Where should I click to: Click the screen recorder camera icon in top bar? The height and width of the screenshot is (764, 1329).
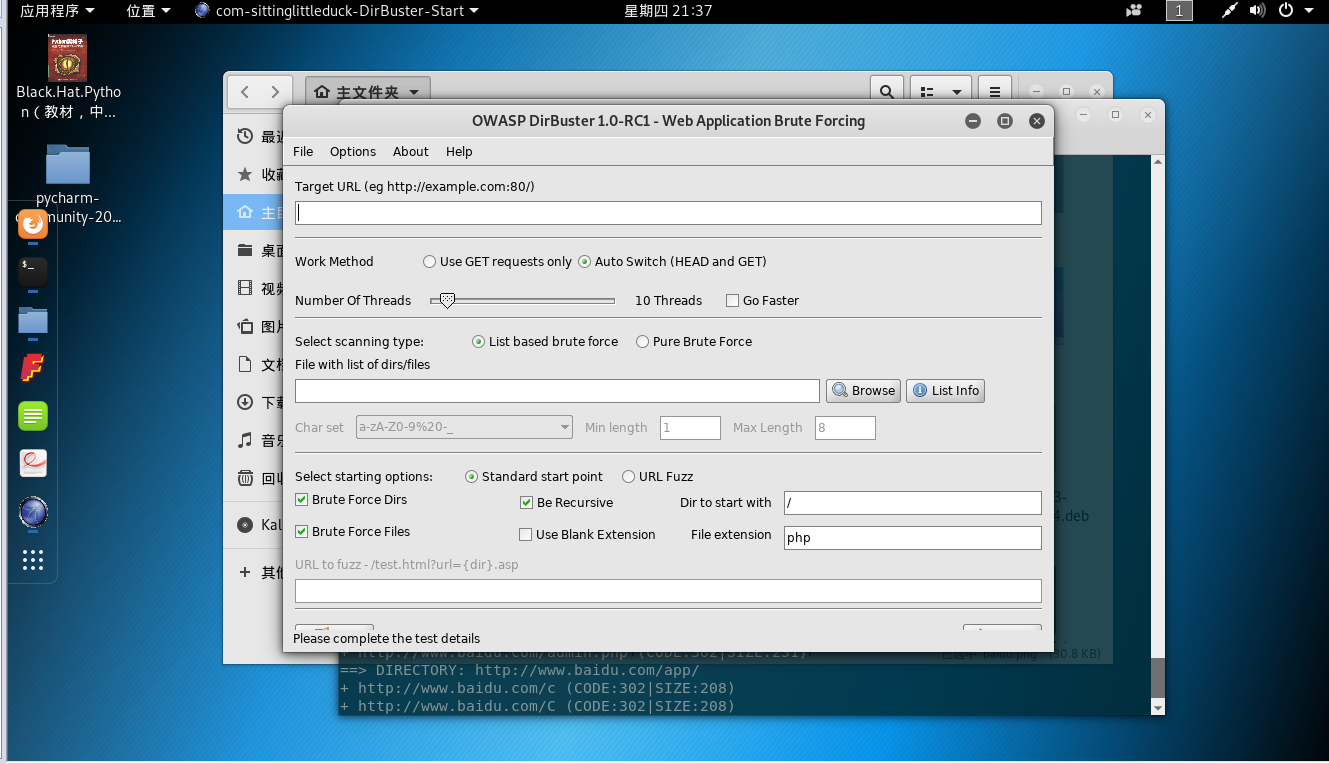pyautogui.click(x=1134, y=11)
